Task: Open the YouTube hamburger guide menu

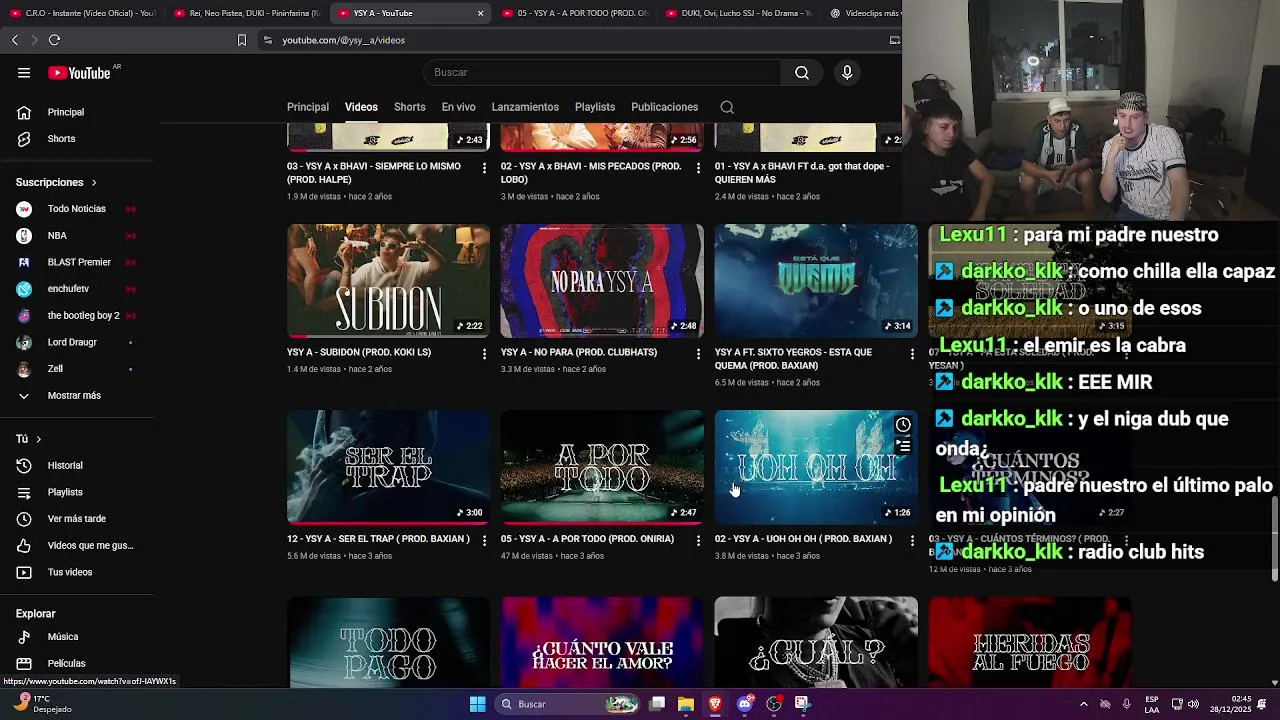Action: 24,72
